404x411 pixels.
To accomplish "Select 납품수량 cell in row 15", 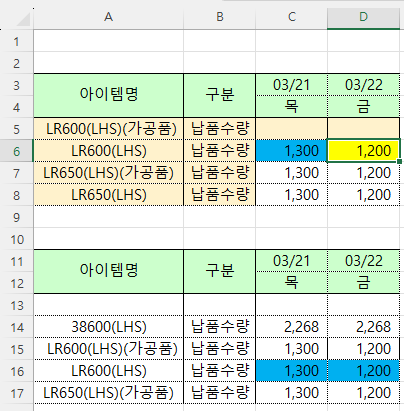I will 220,349.
